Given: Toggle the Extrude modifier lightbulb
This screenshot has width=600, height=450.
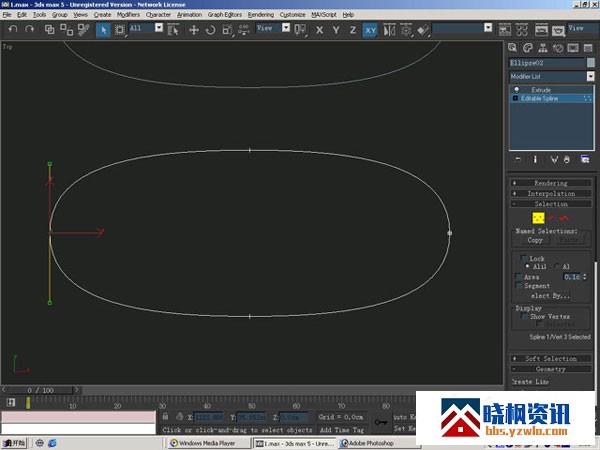Looking at the screenshot, I should tap(516, 90).
